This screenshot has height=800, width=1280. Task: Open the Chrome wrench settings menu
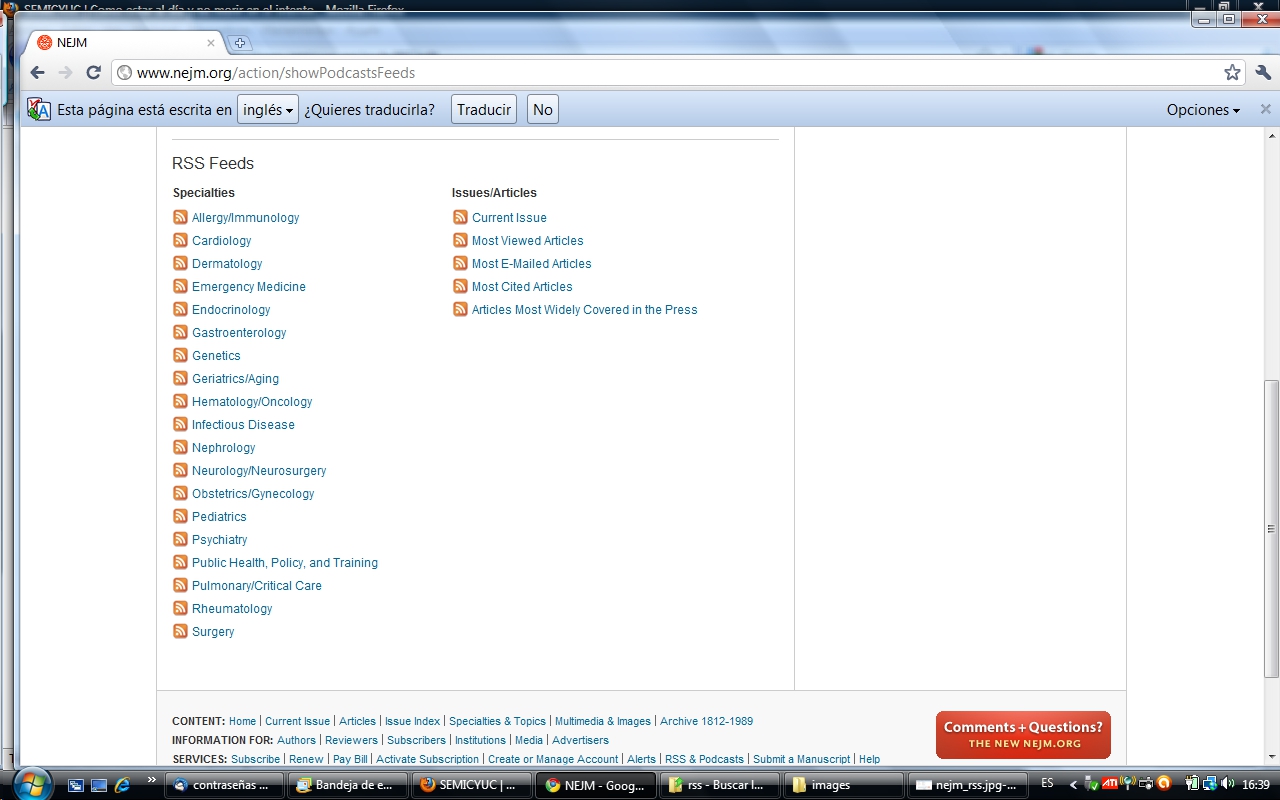tap(1263, 72)
